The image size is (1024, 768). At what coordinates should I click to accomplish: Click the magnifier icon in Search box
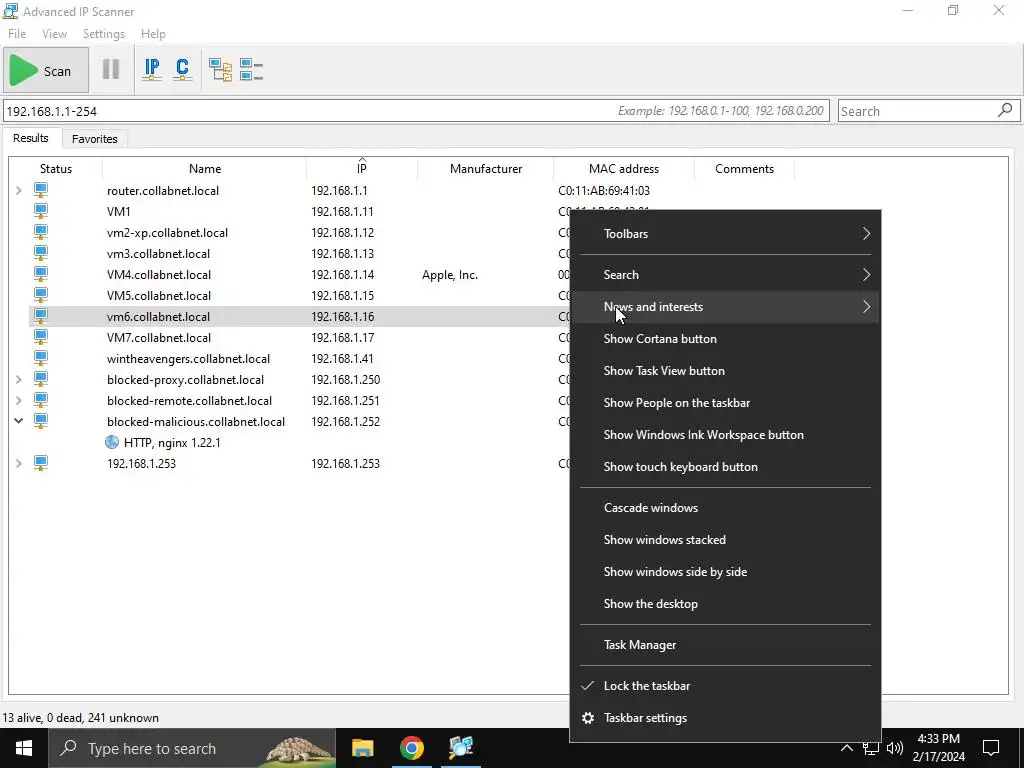coord(1005,110)
